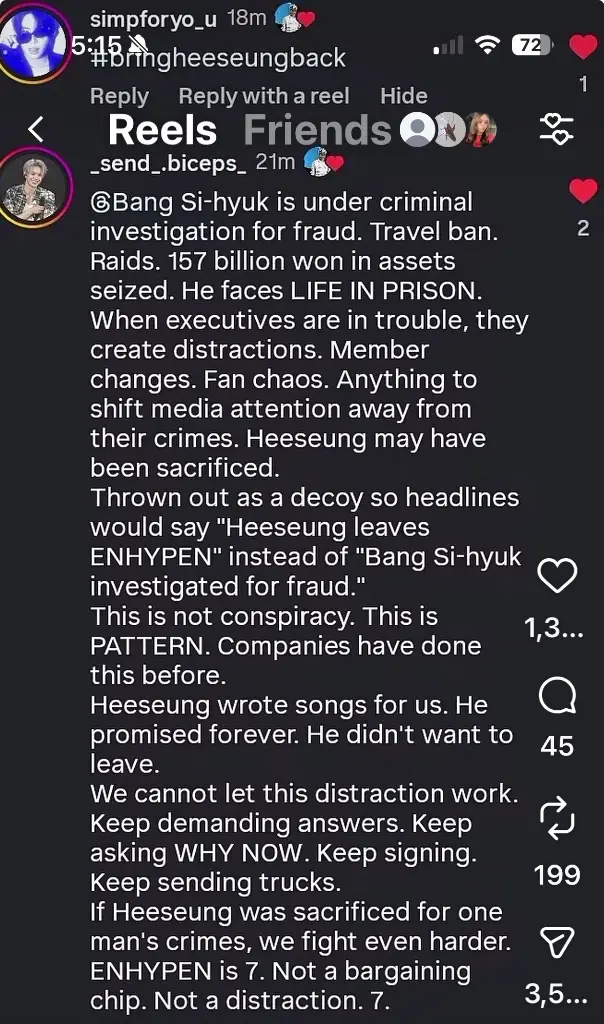Tap the Threads icon in the comment
Image resolution: width=604 pixels, height=1024 pixels.
tap(100, 202)
